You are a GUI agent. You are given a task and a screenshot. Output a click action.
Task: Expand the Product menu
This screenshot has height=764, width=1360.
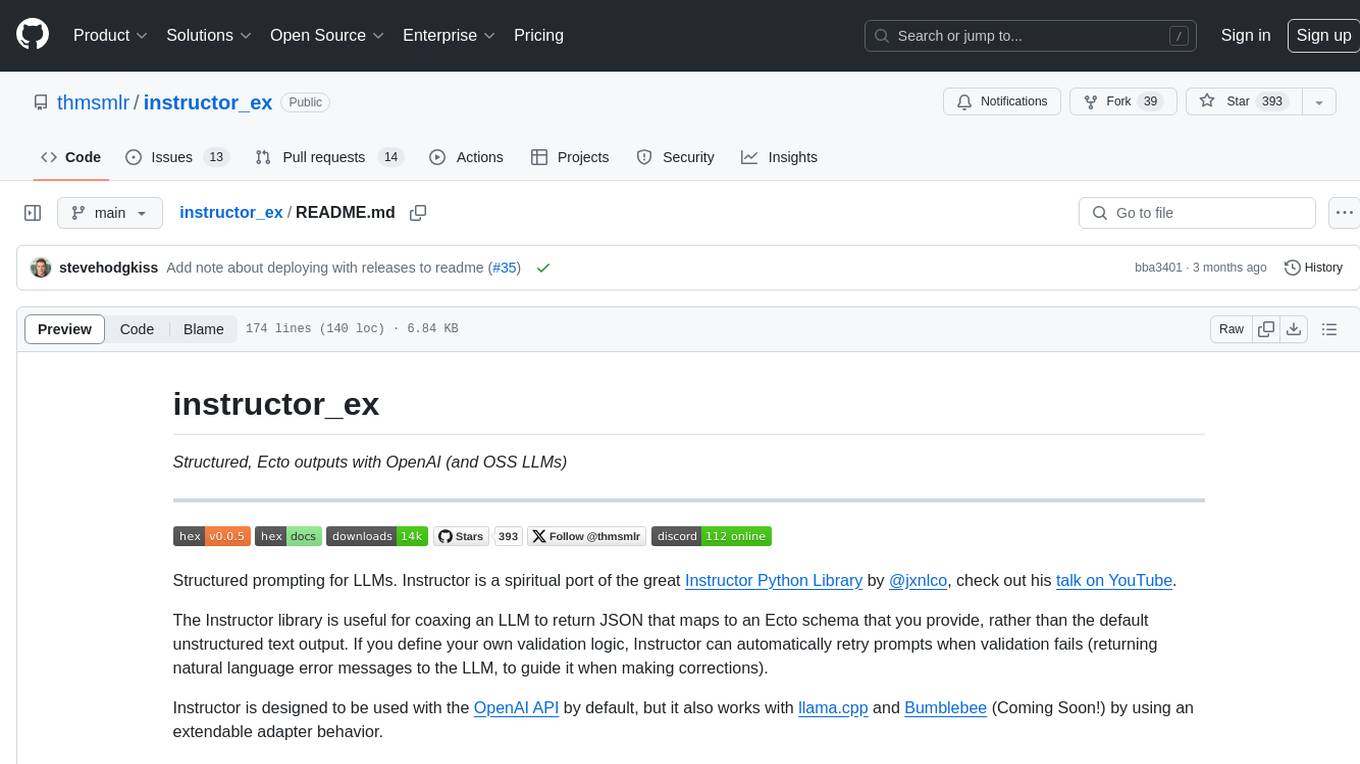[110, 35]
